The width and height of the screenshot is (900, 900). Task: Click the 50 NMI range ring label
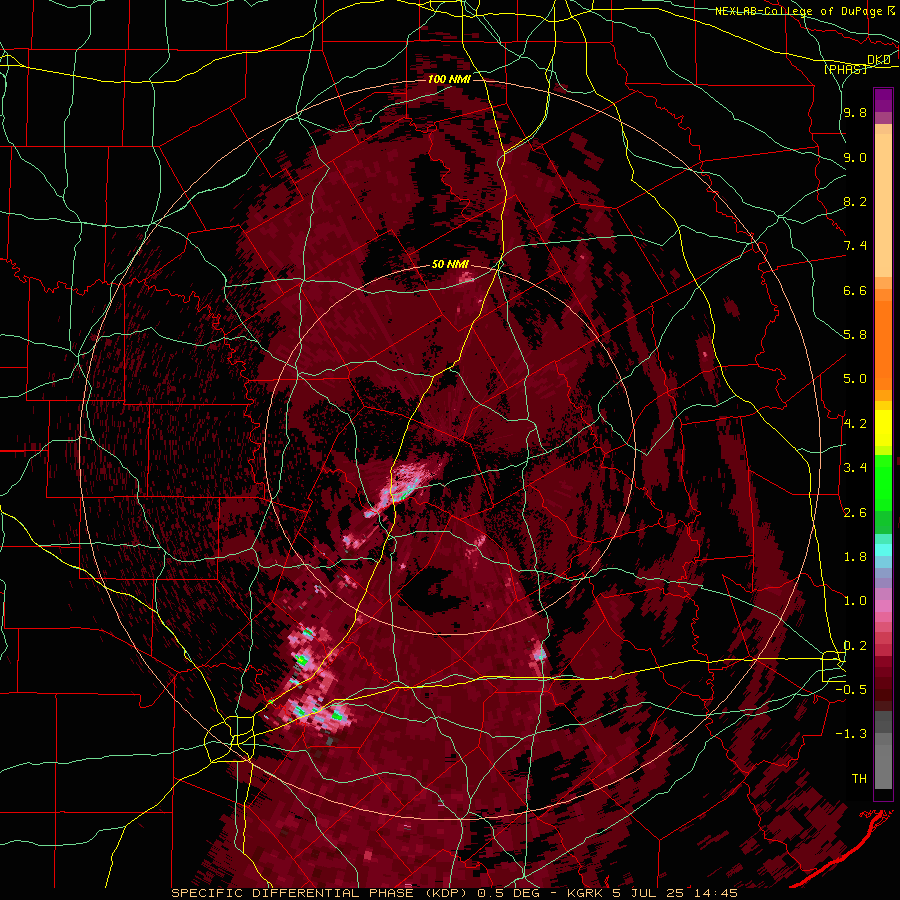click(x=450, y=264)
